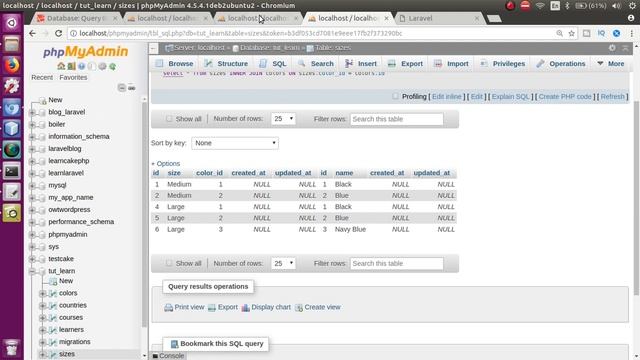Click the Create view icon
The image size is (640, 360).
[x=299, y=307]
